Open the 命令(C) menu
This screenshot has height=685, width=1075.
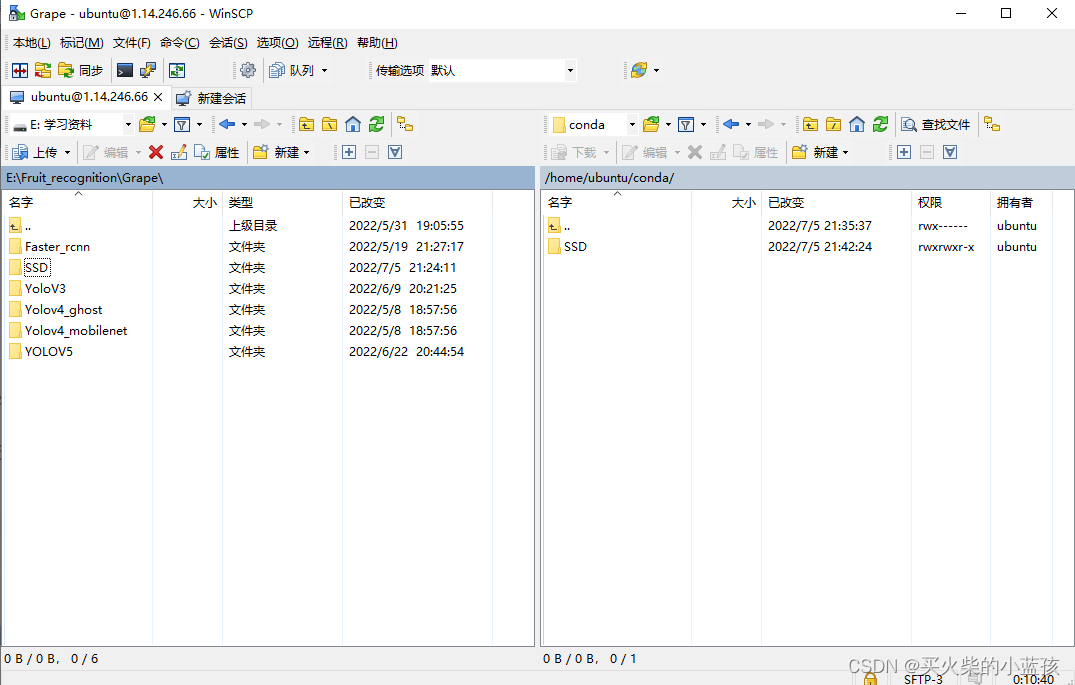pos(180,43)
